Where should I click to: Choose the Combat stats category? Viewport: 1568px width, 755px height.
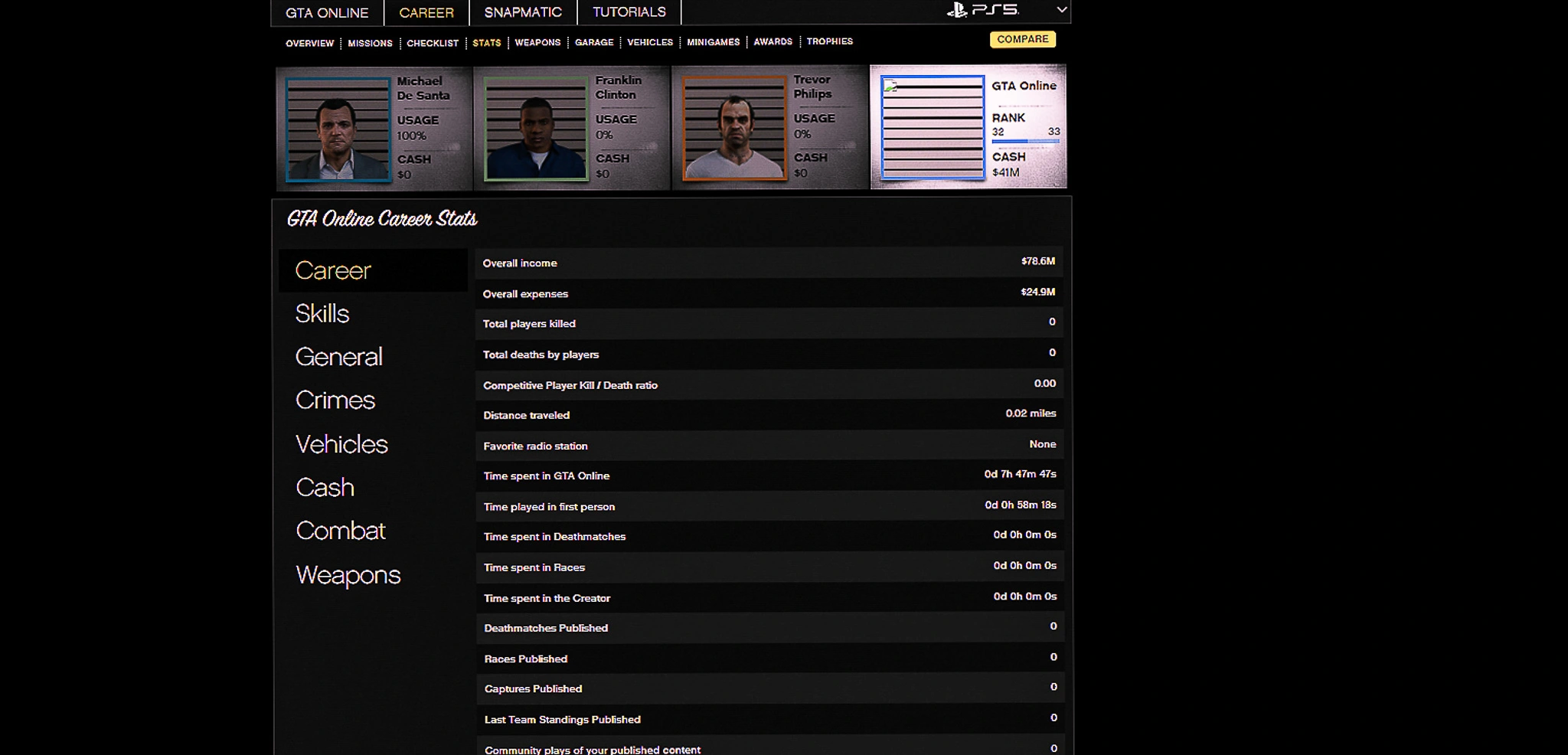(341, 531)
